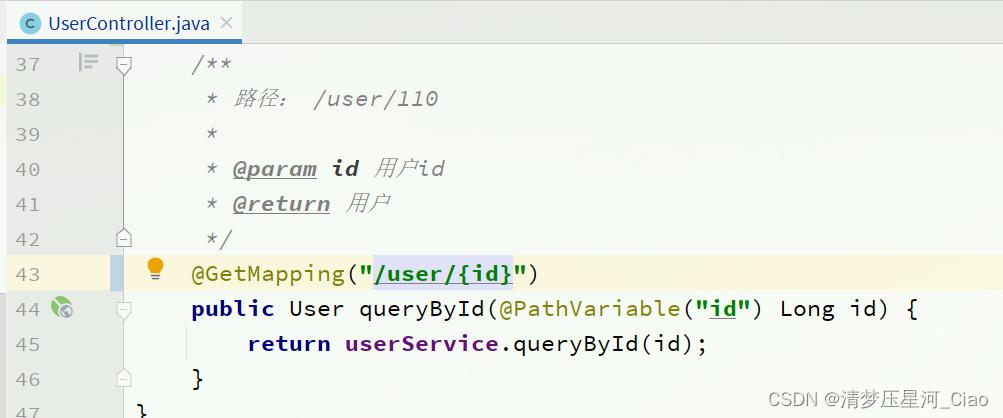The image size is (1003, 418).
Task: Click line number 40 in the gutter
Action: coord(27,169)
